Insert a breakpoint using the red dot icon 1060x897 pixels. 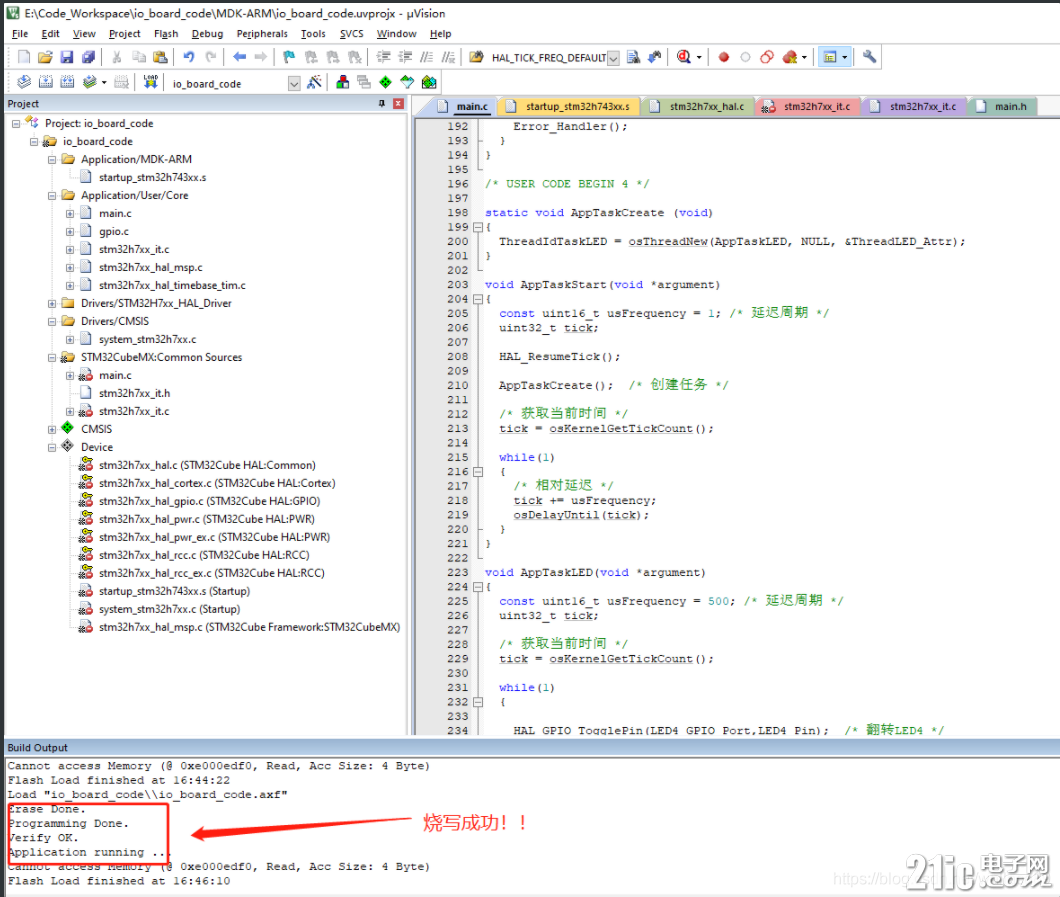point(723,57)
